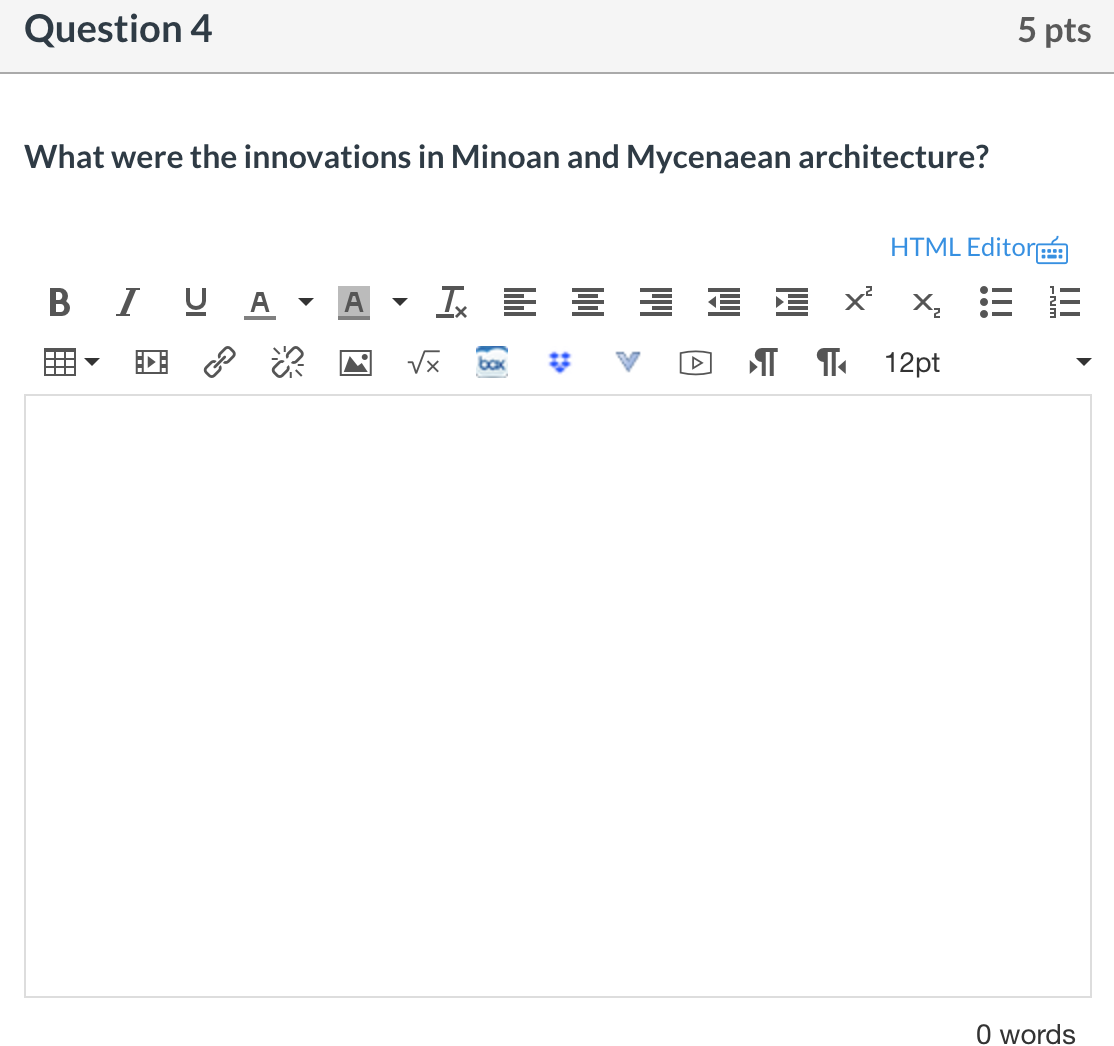
Task: Insert media with the film strip icon
Action: pos(151,363)
